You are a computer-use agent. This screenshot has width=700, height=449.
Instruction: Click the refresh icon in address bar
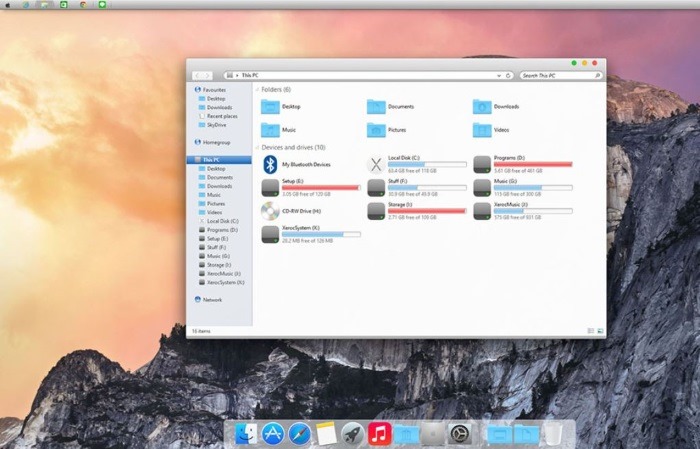point(508,75)
